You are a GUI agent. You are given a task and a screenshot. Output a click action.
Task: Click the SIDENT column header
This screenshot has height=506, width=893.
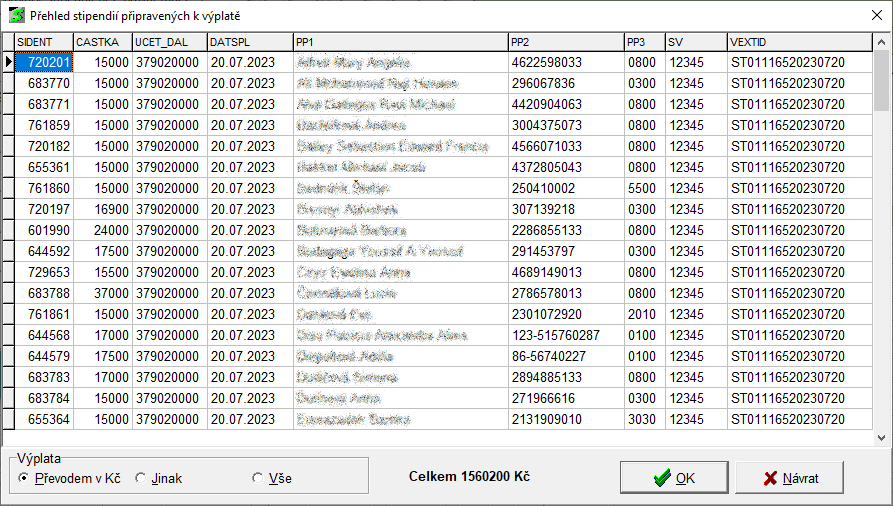pyautogui.click(x=44, y=42)
